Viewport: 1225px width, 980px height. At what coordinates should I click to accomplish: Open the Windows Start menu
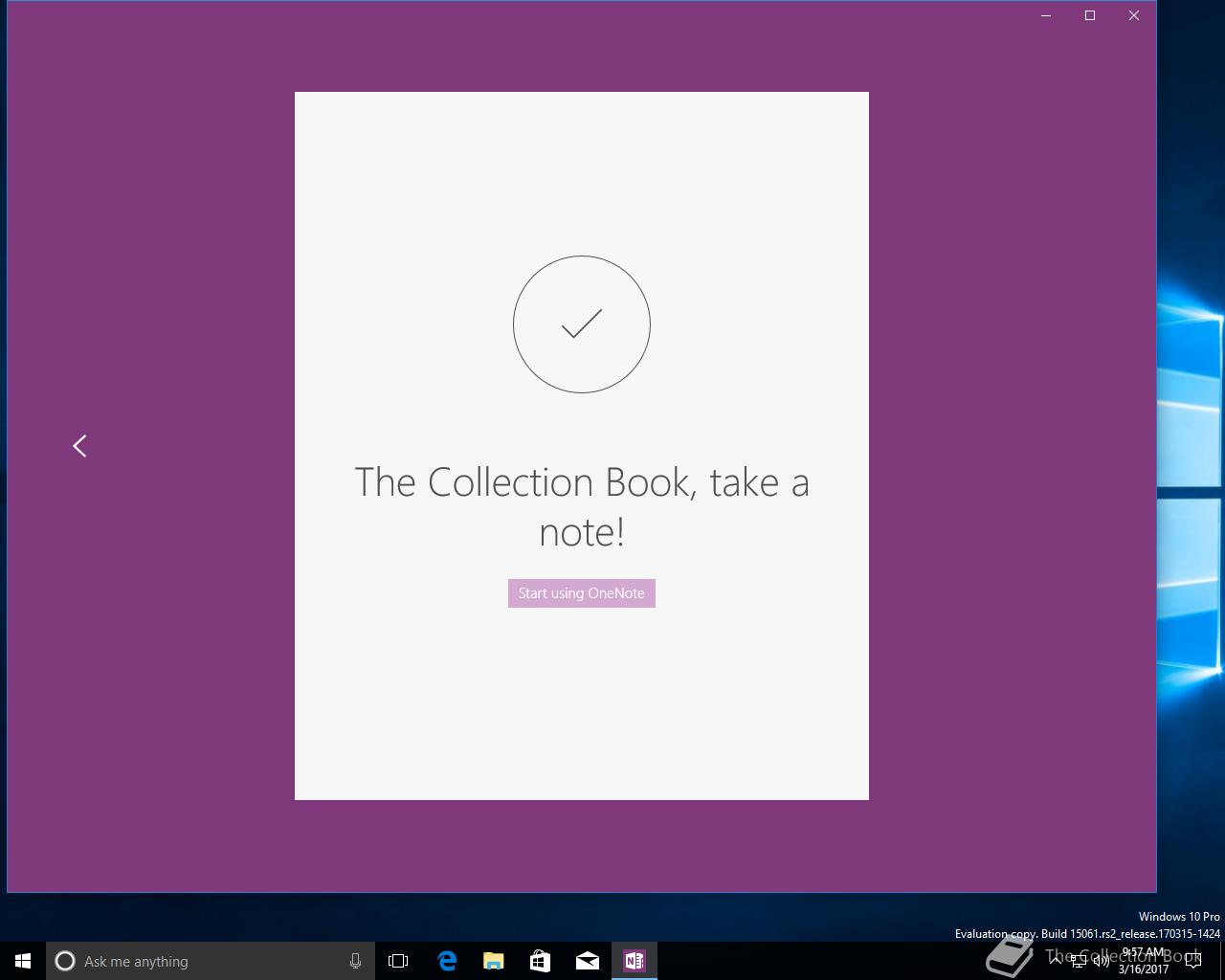pos(23,961)
